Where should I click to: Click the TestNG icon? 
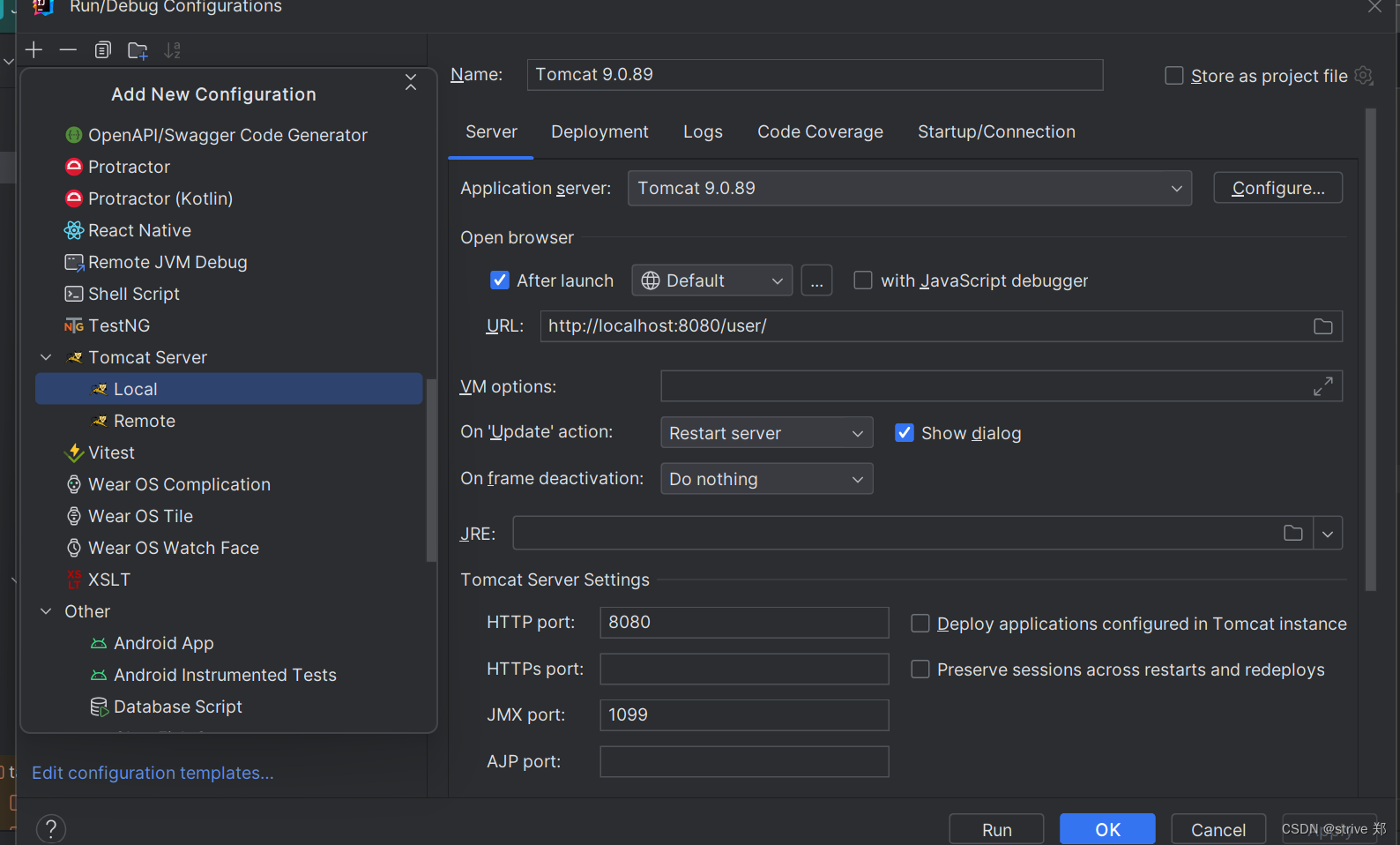point(74,325)
